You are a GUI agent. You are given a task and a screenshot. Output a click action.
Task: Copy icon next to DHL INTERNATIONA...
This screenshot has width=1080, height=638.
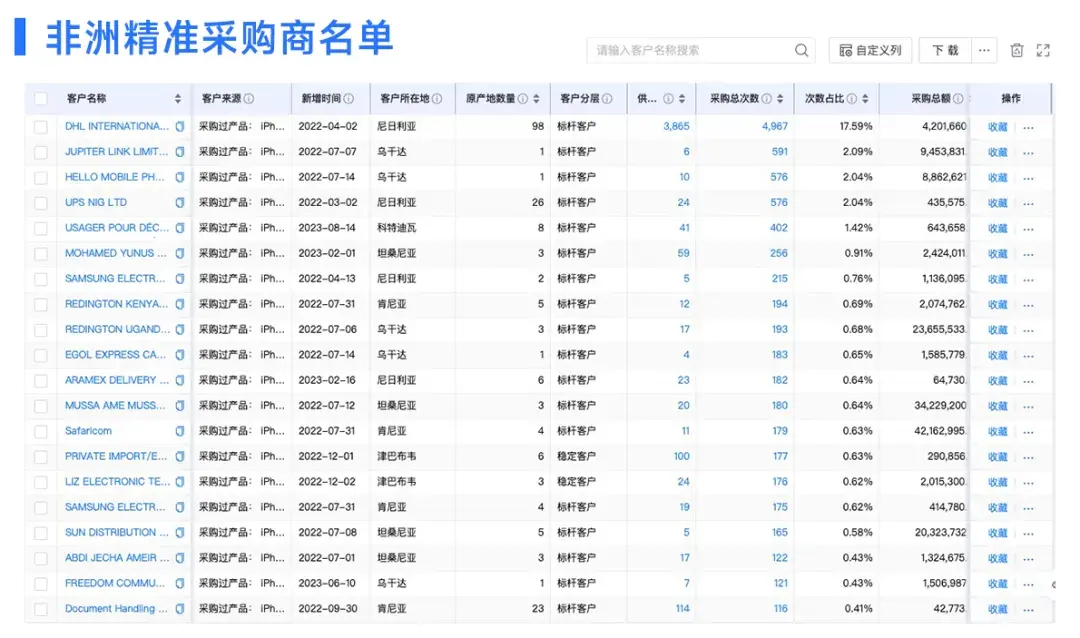click(x=180, y=126)
